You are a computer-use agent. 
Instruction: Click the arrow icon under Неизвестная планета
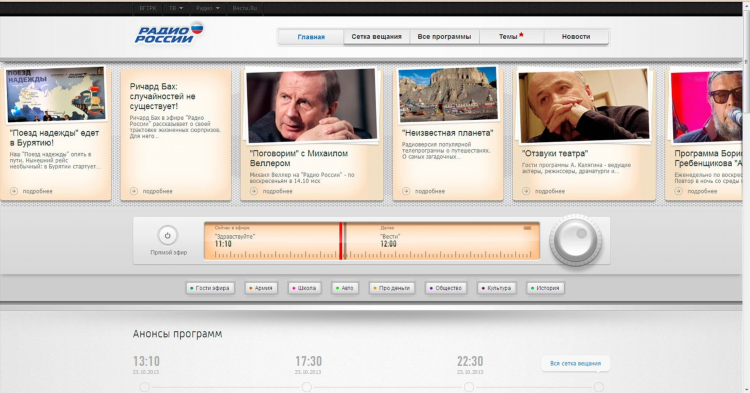click(x=406, y=191)
